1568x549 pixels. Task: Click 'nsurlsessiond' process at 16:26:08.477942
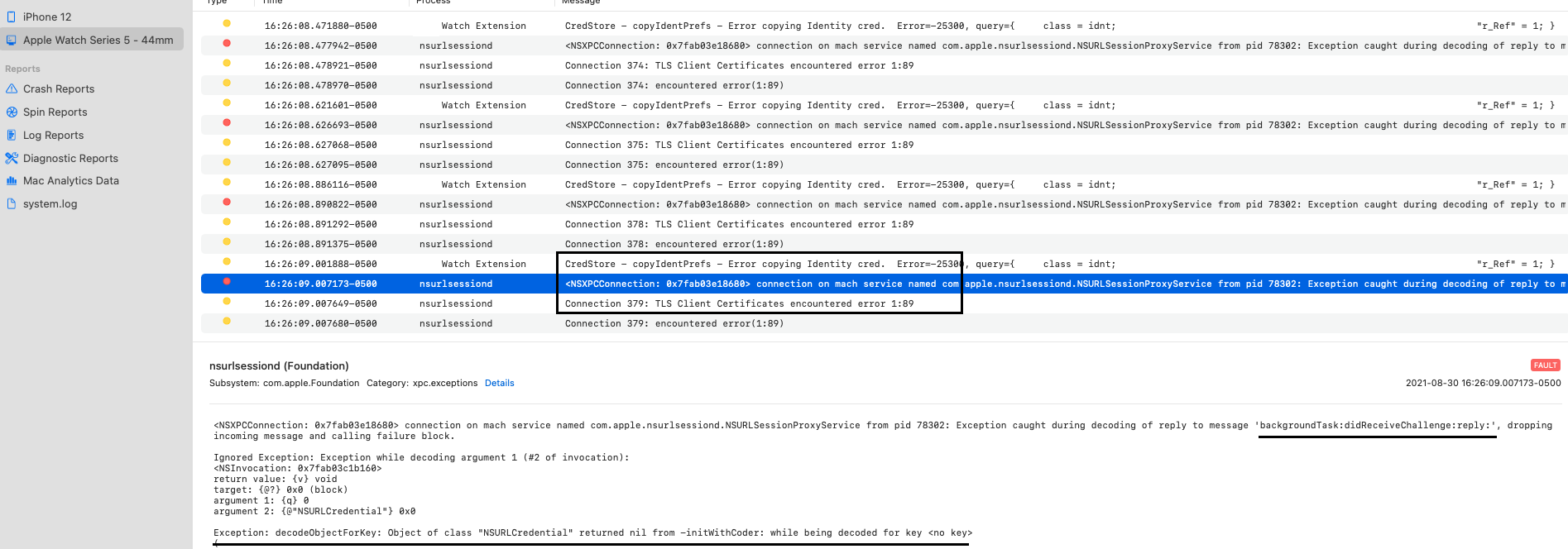(x=456, y=45)
